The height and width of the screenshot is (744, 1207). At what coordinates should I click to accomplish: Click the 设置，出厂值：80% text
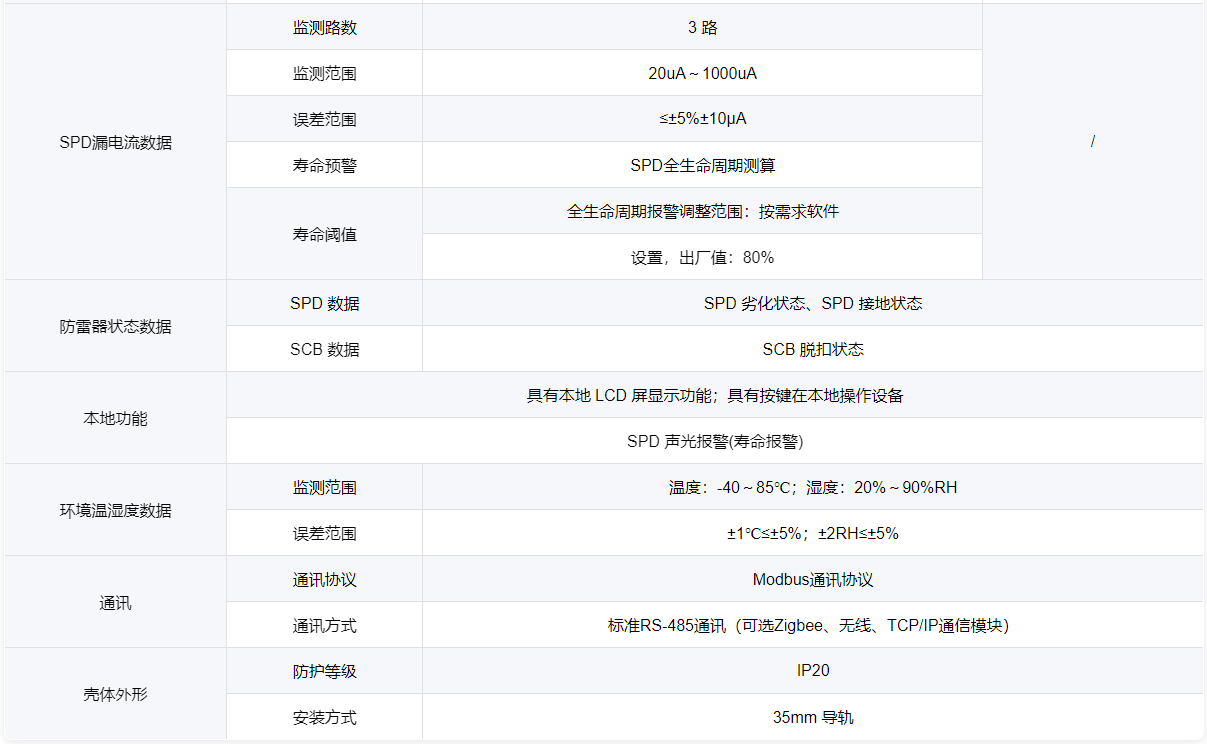point(702,257)
